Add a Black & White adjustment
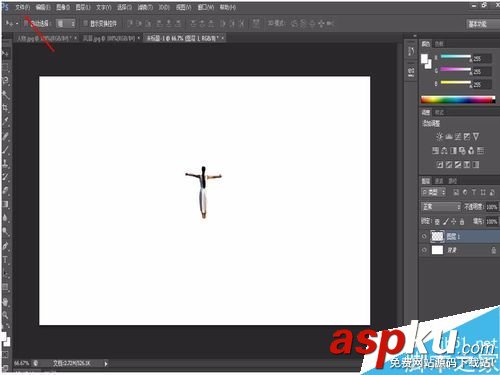Screen dimensions: 500x375 (453, 151)
